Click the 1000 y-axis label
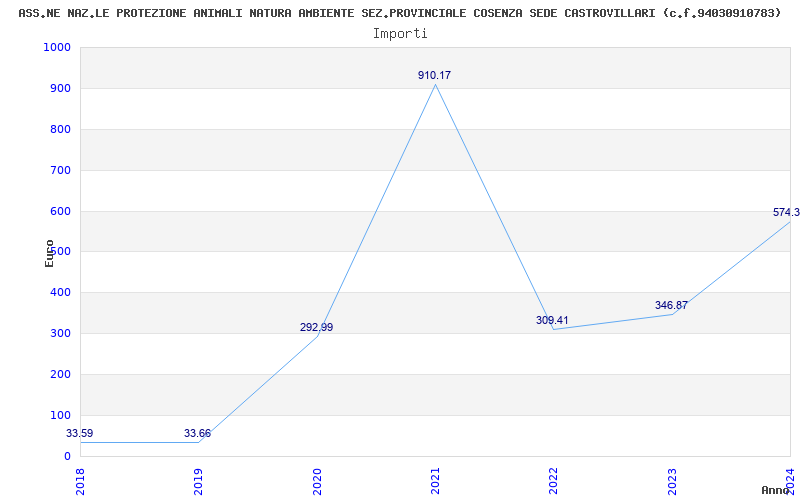Viewport: 800px width, 500px height. [57, 47]
